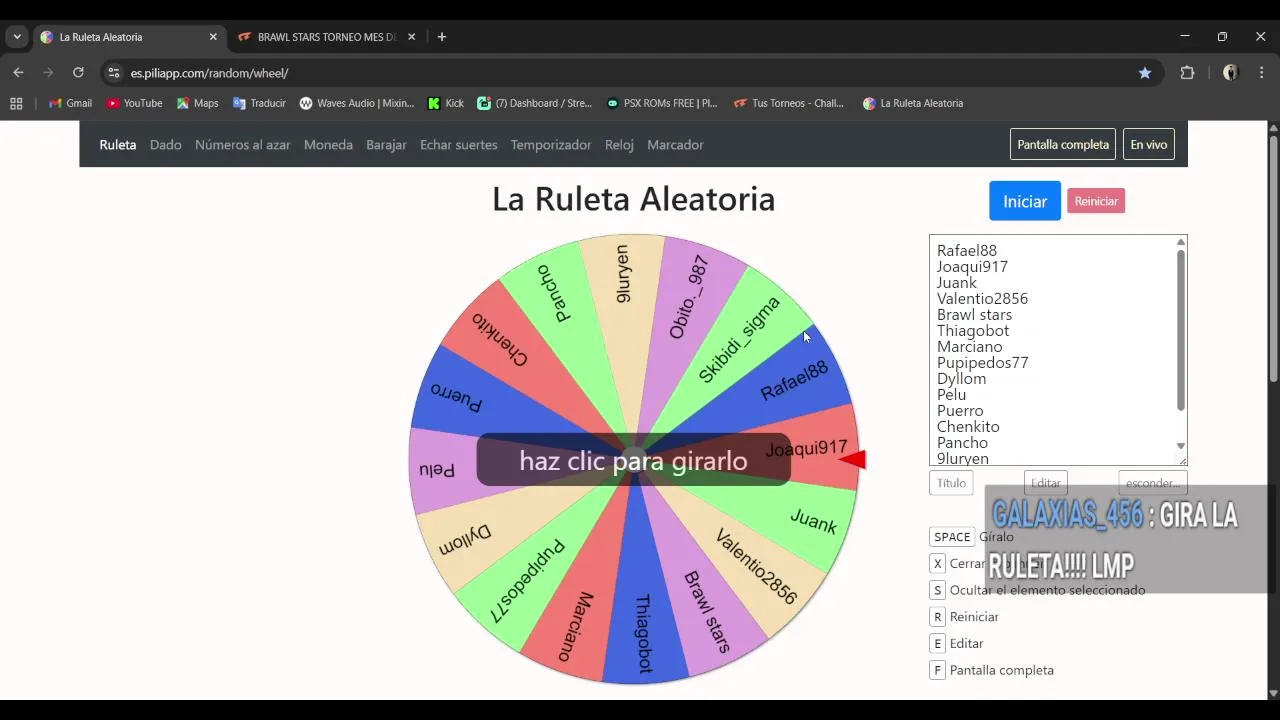Click the blue Iniciar button
The width and height of the screenshot is (1280, 720).
(x=1025, y=201)
